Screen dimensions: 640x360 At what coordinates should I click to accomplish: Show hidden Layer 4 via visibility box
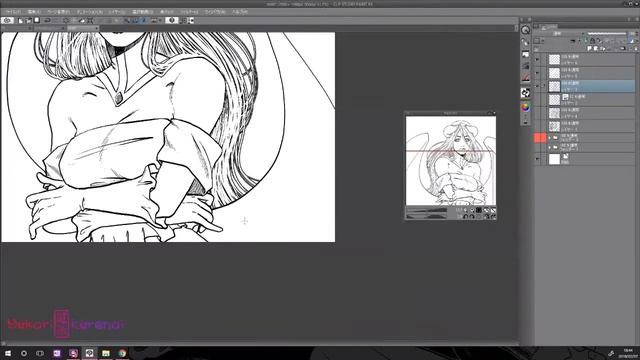[537, 113]
